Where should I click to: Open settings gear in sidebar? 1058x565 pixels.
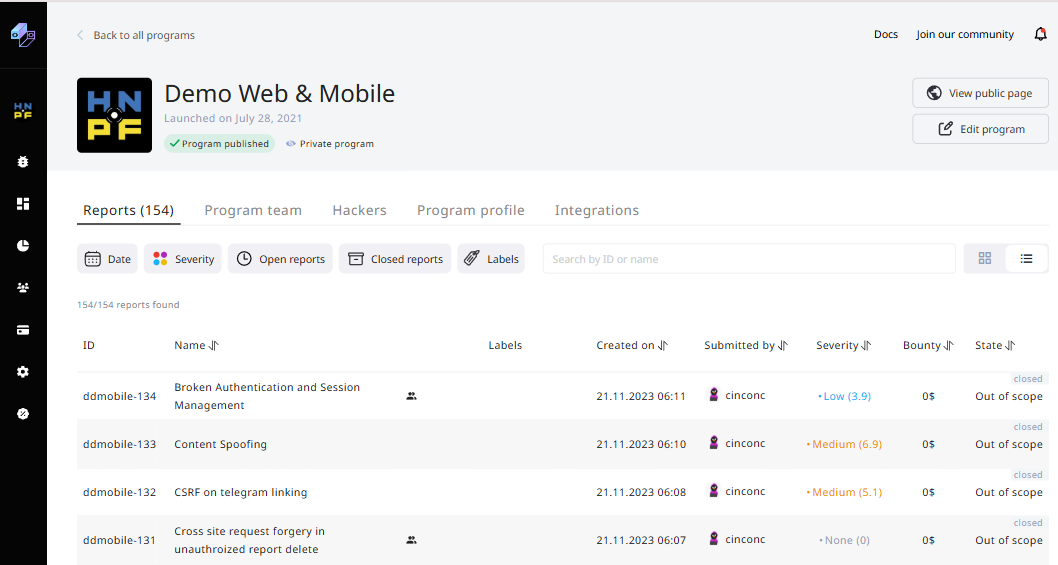[23, 372]
